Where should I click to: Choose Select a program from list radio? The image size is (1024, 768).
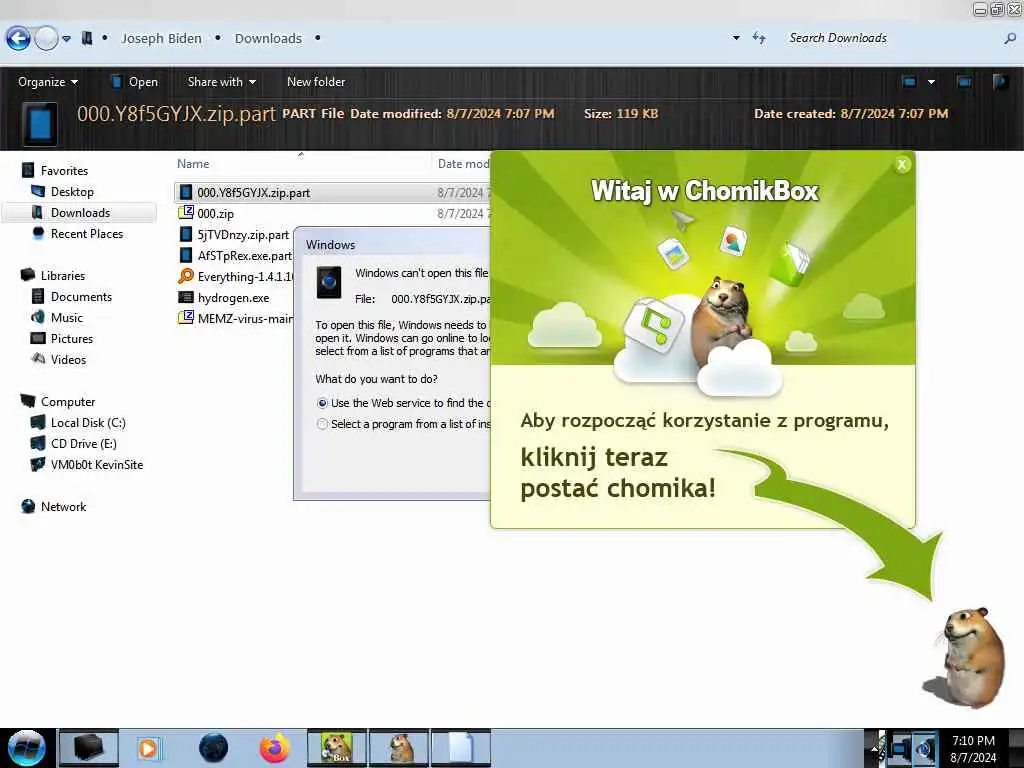[x=322, y=424]
